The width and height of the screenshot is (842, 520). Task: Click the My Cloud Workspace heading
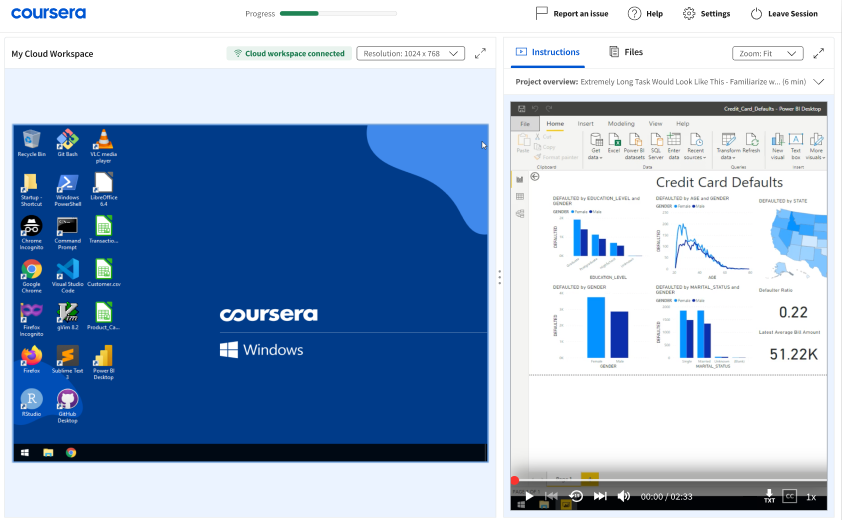pos(52,54)
